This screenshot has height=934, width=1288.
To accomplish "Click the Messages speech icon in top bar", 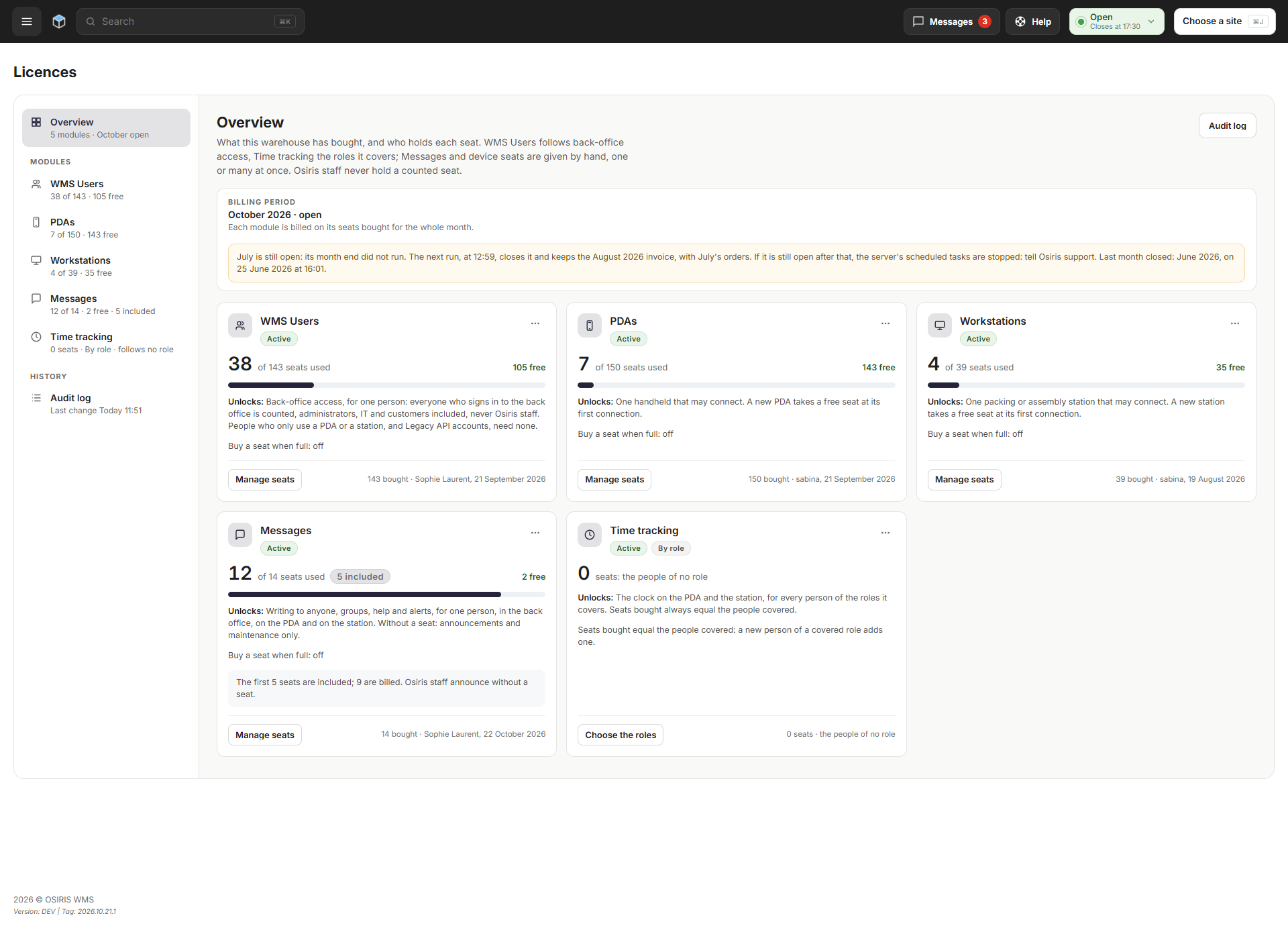I will click(x=918, y=21).
